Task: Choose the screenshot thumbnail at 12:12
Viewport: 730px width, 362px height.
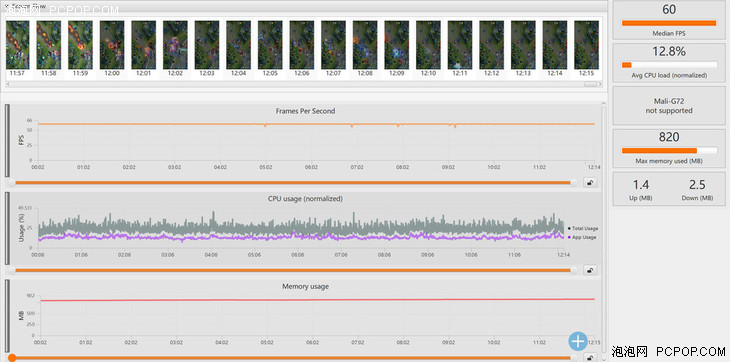Action: [492, 45]
